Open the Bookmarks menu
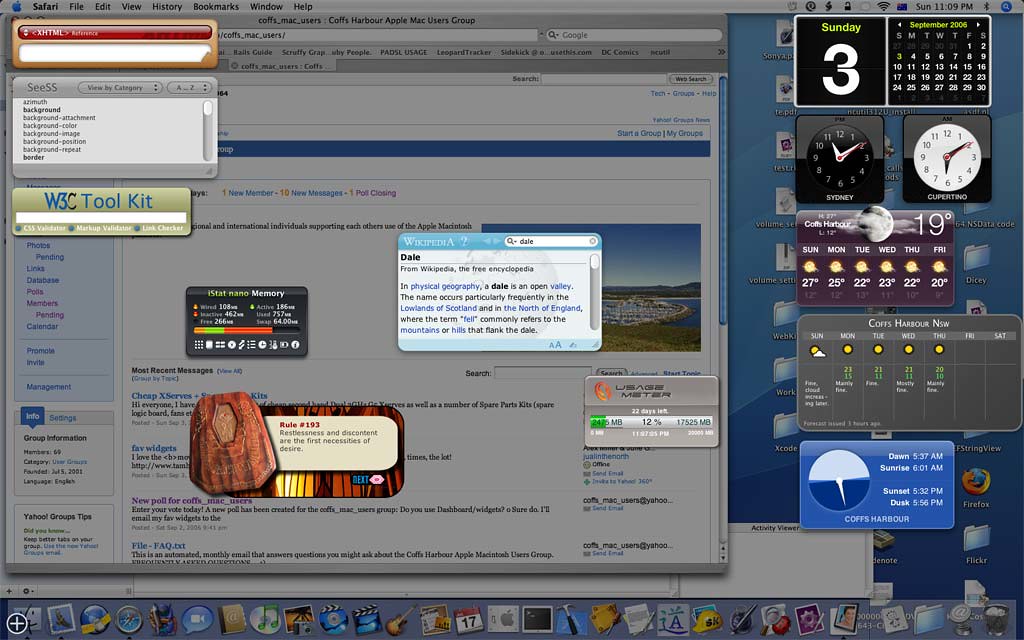The height and width of the screenshot is (640, 1024). click(x=216, y=7)
